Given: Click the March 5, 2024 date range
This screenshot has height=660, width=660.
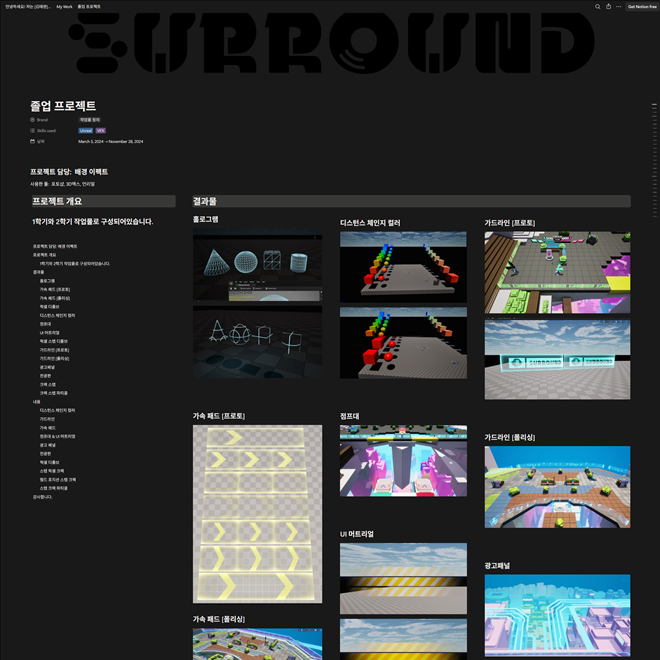Looking at the screenshot, I should tap(111, 141).
